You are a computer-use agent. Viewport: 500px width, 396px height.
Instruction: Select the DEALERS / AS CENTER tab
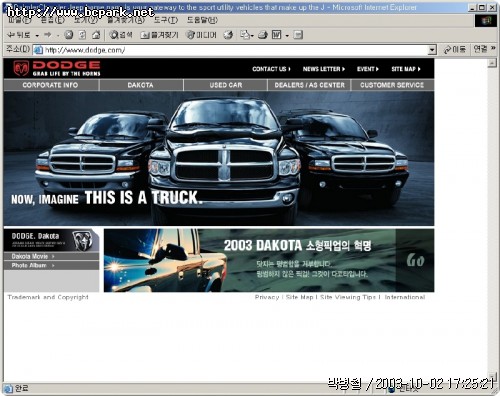click(309, 85)
